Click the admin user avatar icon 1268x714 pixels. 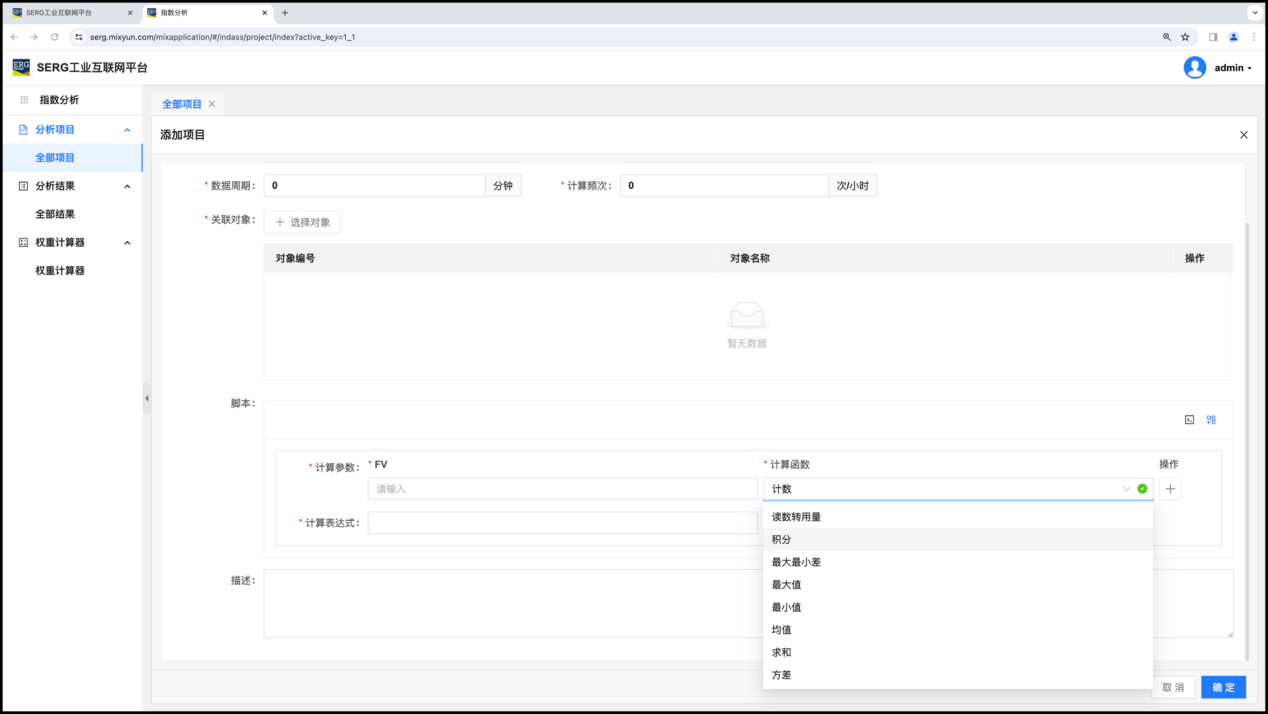pos(1194,68)
